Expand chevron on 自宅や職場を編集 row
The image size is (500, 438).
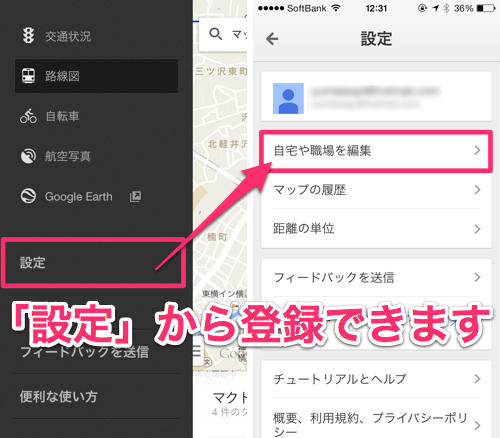[477, 150]
